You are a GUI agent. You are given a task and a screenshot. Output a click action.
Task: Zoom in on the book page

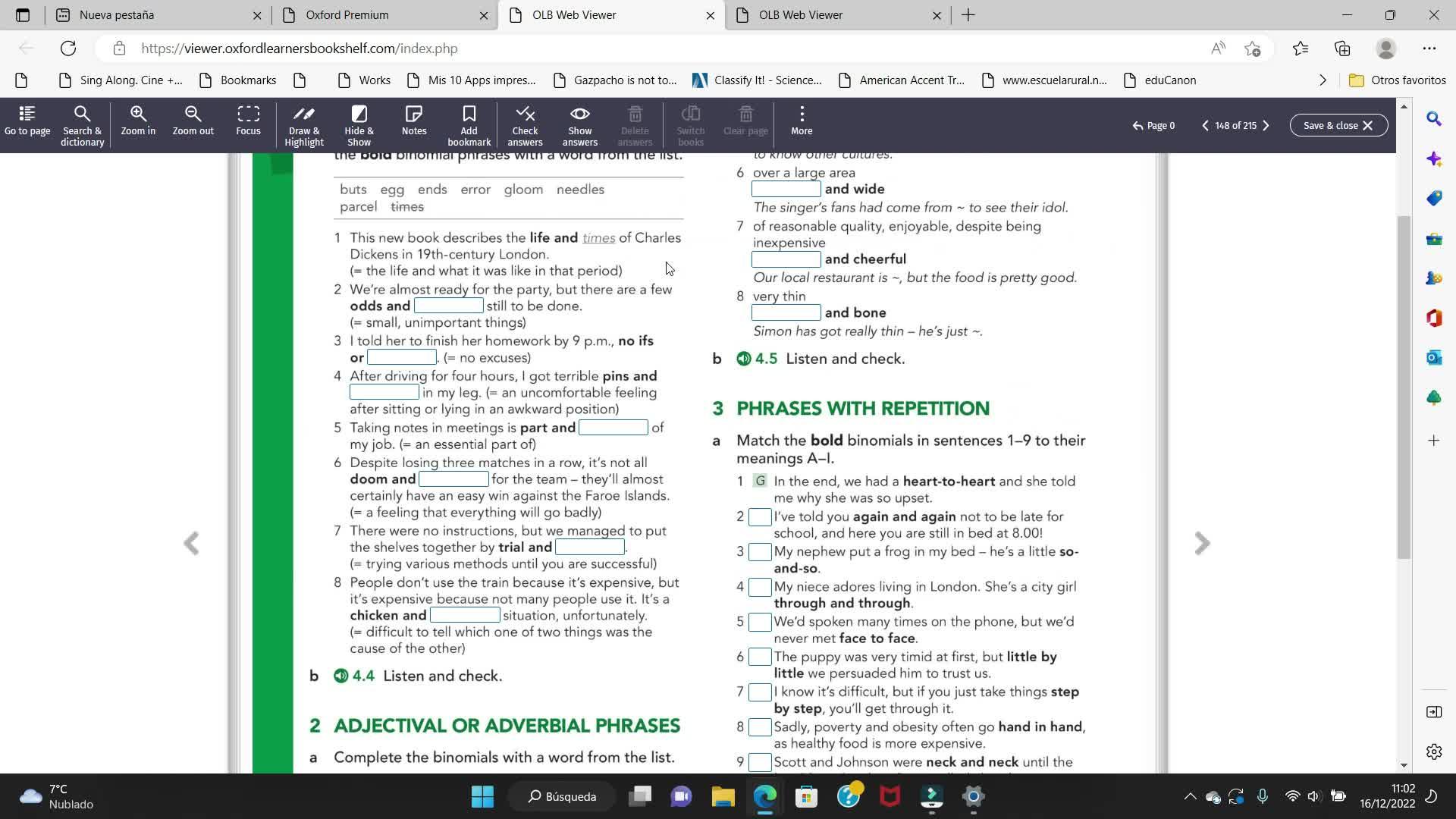(x=138, y=121)
